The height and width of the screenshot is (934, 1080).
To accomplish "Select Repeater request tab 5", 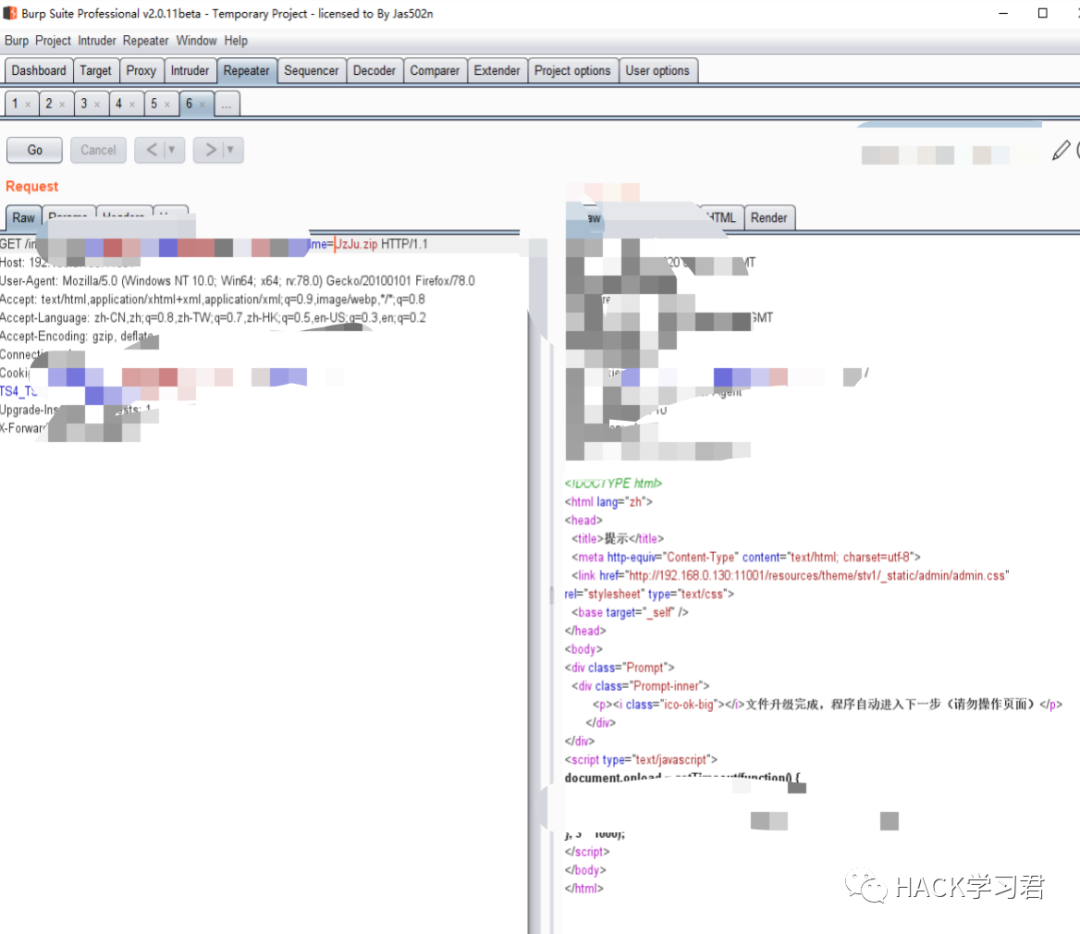I will tap(154, 103).
